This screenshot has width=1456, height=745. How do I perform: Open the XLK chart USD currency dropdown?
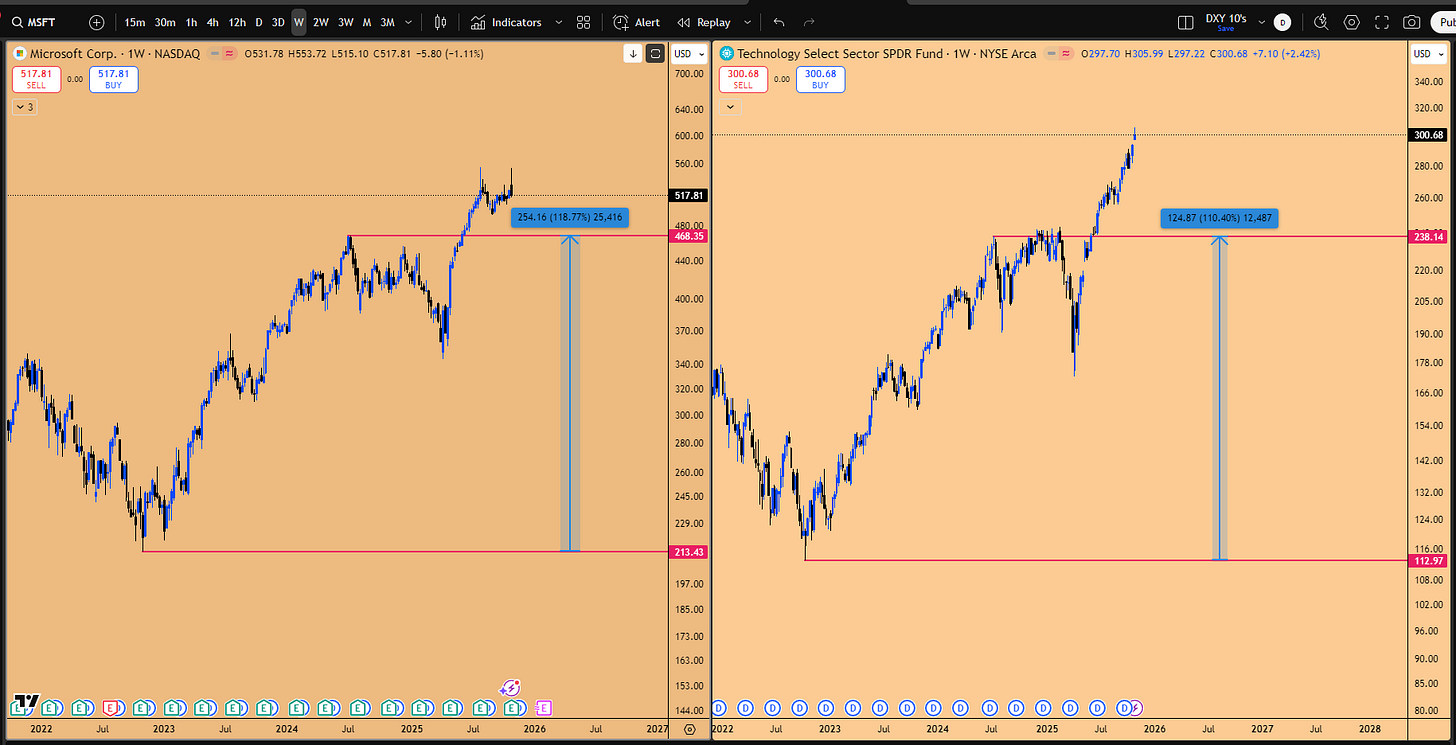point(1429,54)
